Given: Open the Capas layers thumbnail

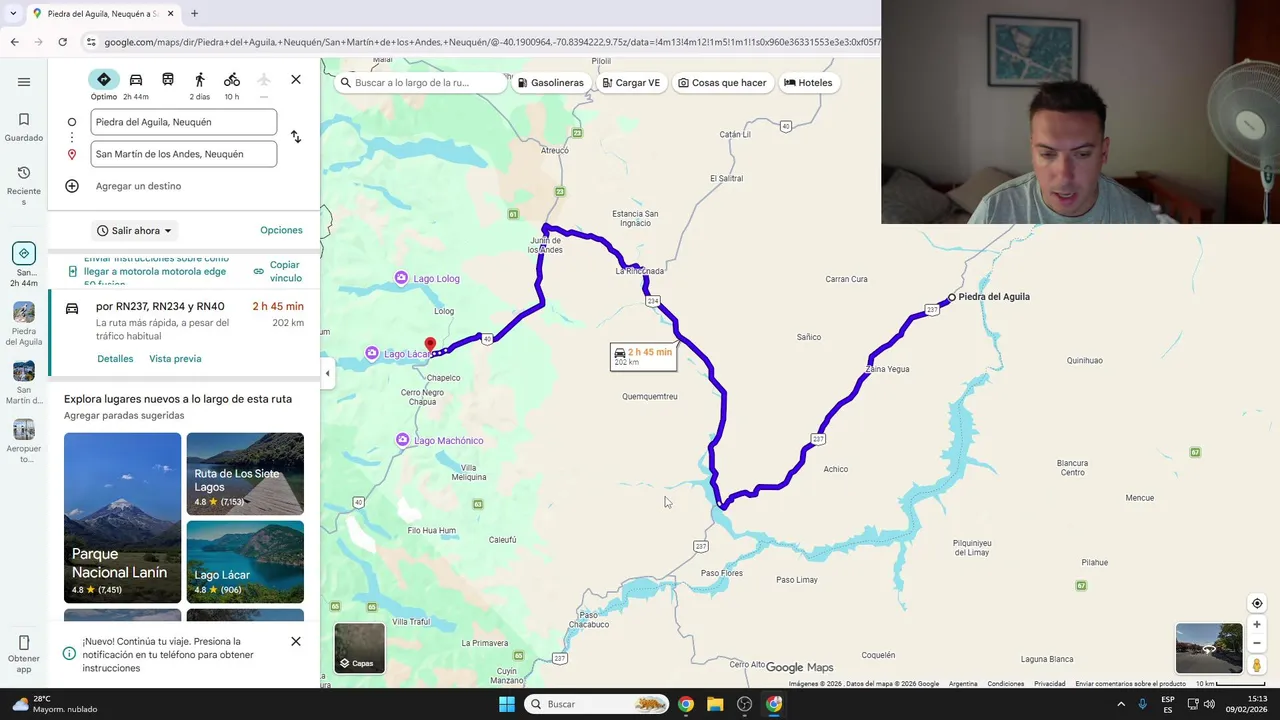Looking at the screenshot, I should tap(359, 648).
